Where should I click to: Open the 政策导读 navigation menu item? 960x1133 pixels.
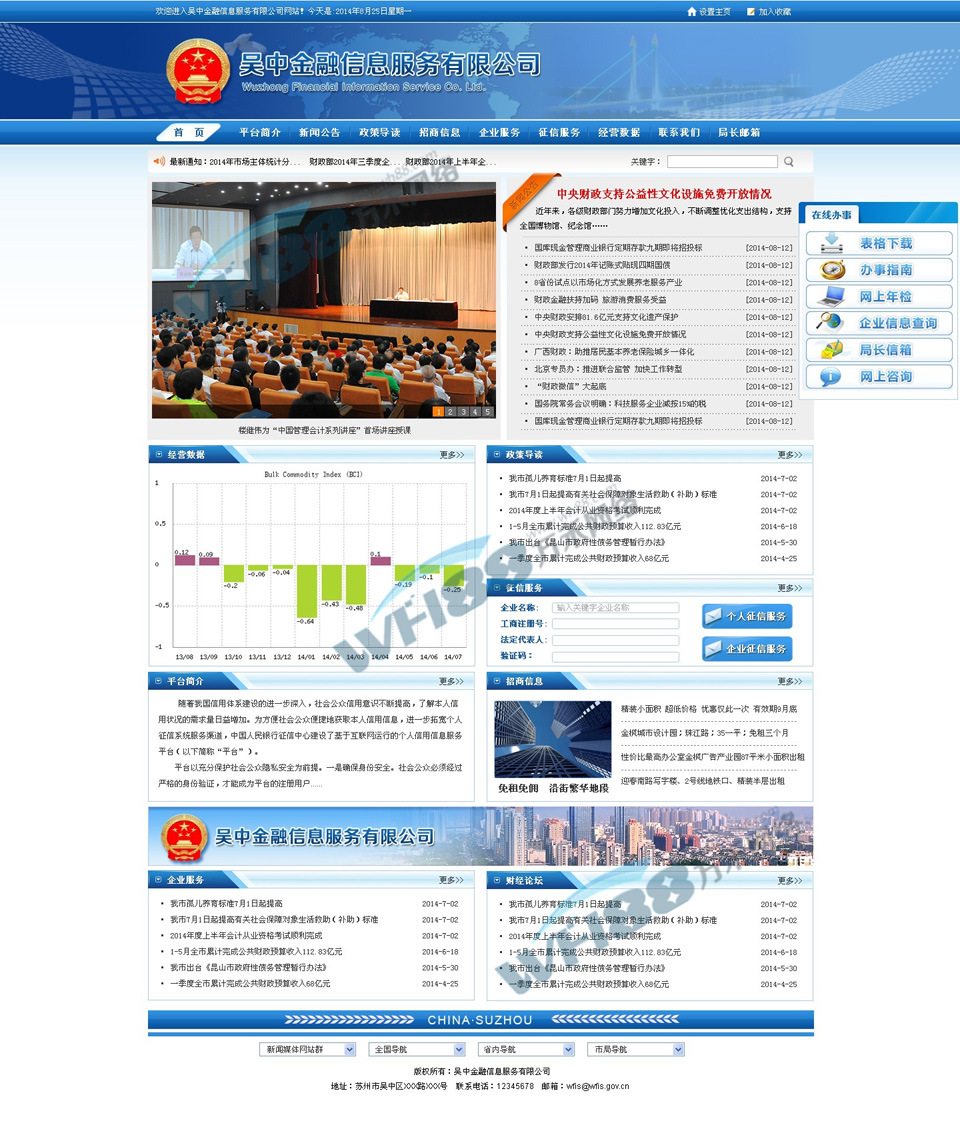pyautogui.click(x=379, y=133)
